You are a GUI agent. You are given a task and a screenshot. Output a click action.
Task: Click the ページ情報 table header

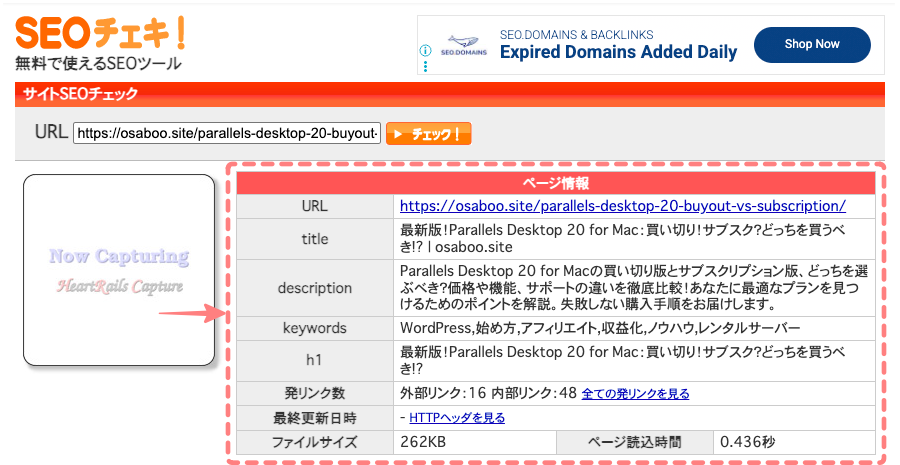[x=556, y=183]
